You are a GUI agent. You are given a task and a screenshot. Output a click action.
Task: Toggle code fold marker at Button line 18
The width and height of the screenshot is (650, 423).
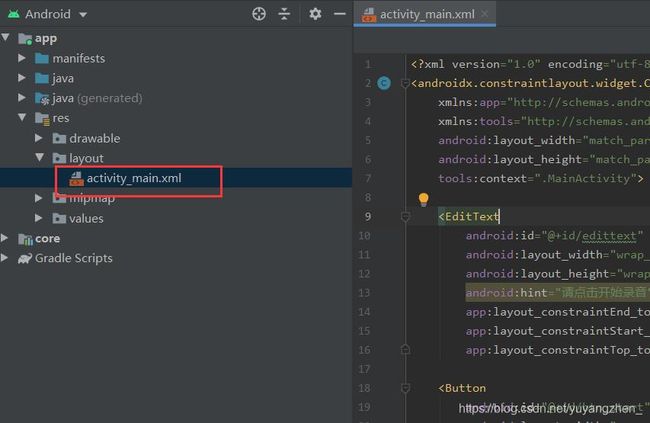point(405,388)
